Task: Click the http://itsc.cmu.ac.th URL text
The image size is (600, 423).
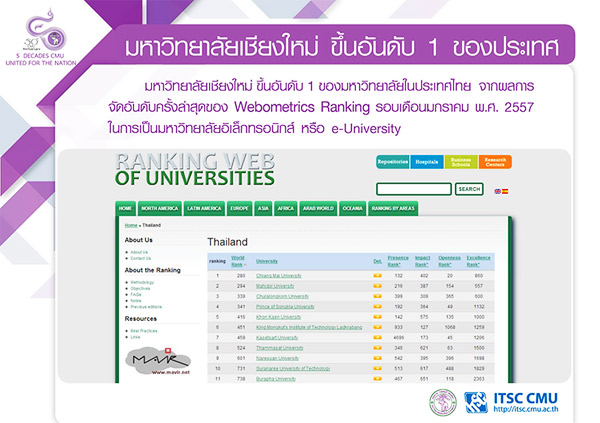Action: click(526, 409)
